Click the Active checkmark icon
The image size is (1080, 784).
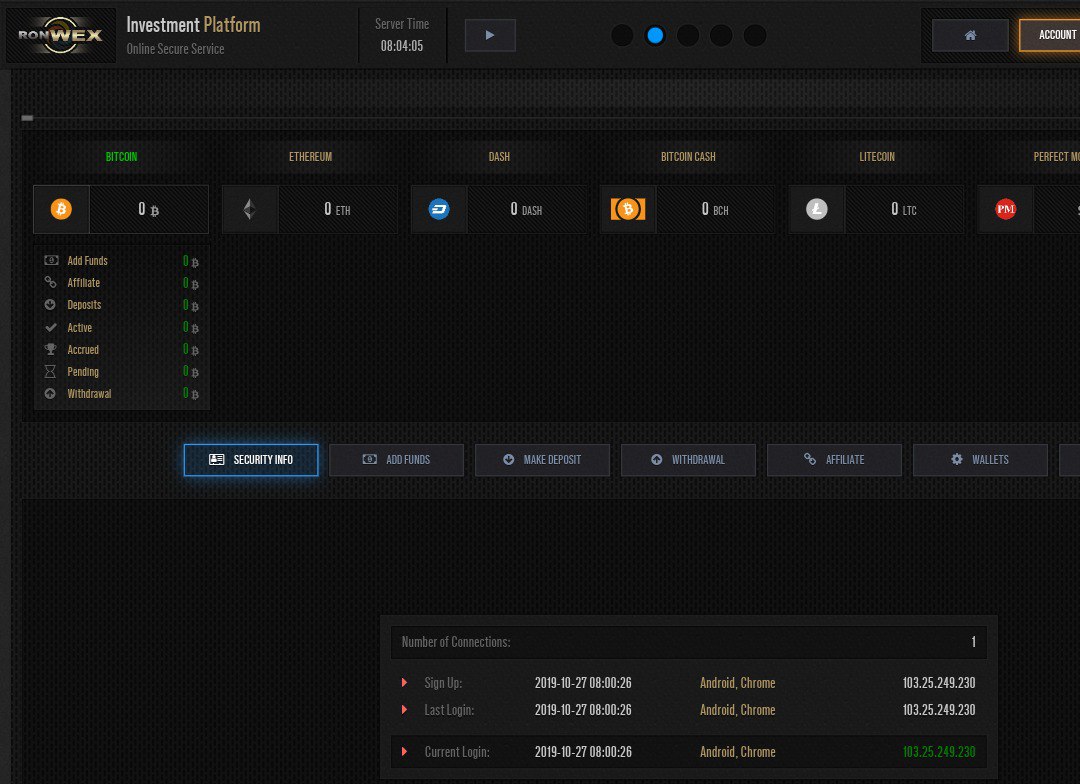pos(50,327)
